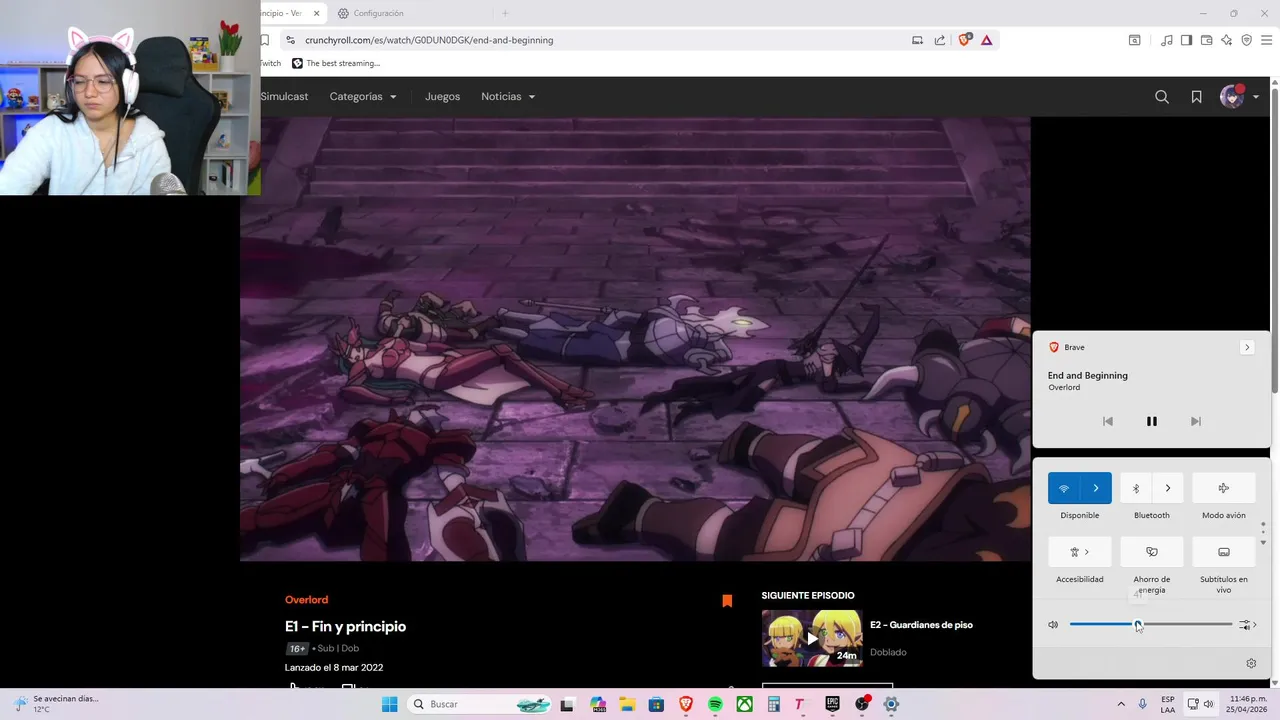Open the E2 – Guardianes de piso title
Screen dimensions: 1280x720
(x=921, y=625)
